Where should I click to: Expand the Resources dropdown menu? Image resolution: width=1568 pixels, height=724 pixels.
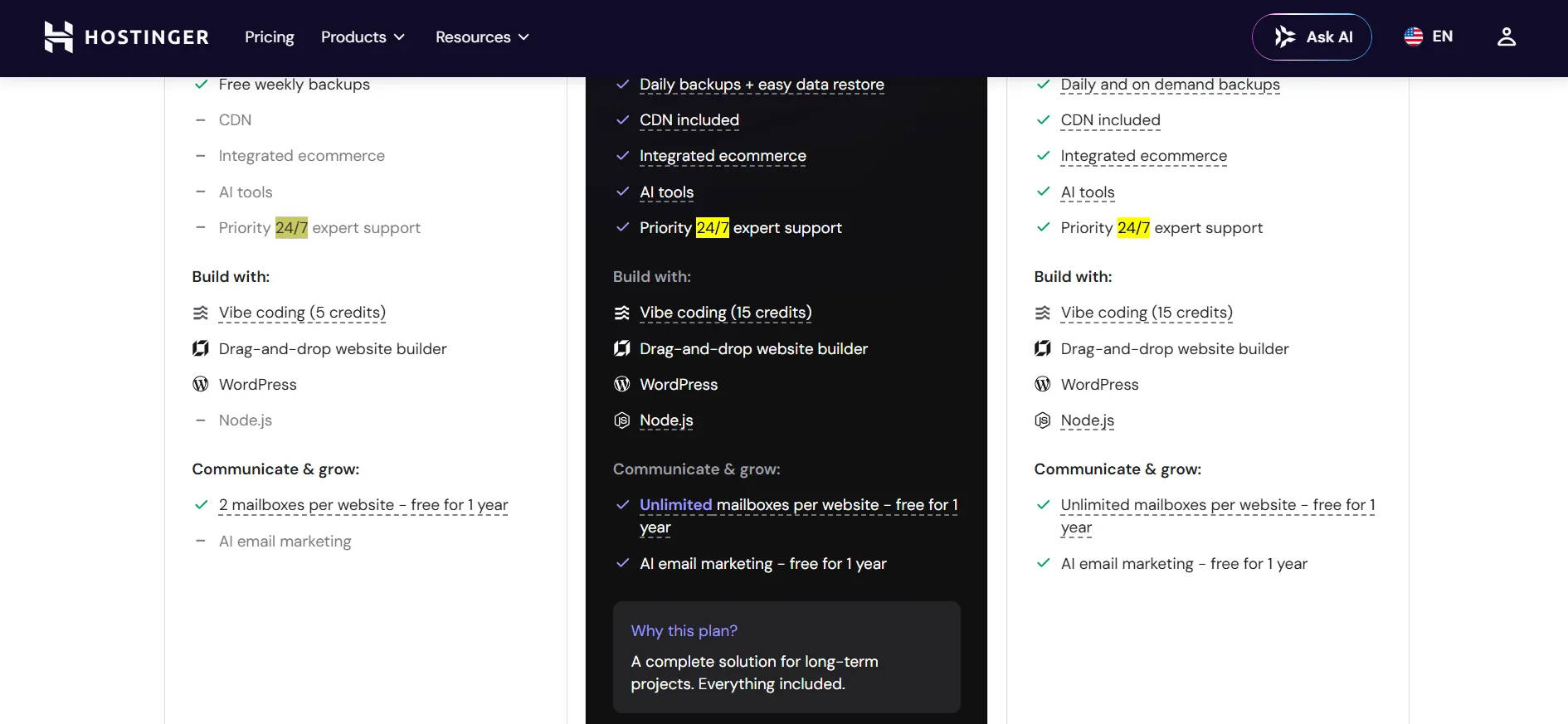tap(482, 37)
